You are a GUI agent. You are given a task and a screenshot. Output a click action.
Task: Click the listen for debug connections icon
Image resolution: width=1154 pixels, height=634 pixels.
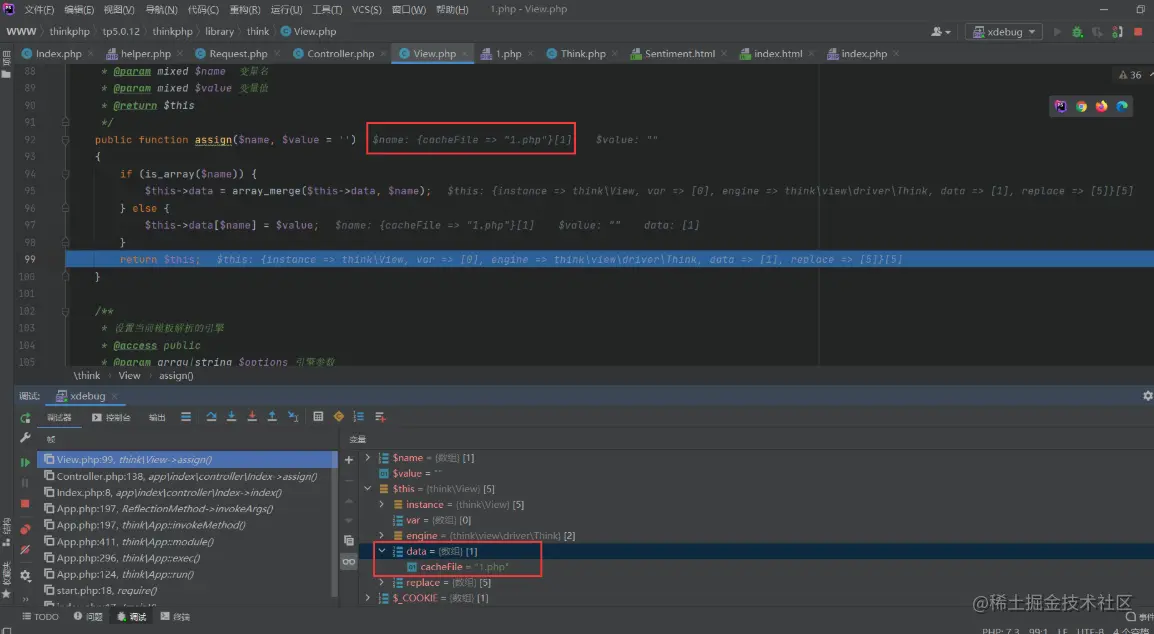click(1117, 32)
